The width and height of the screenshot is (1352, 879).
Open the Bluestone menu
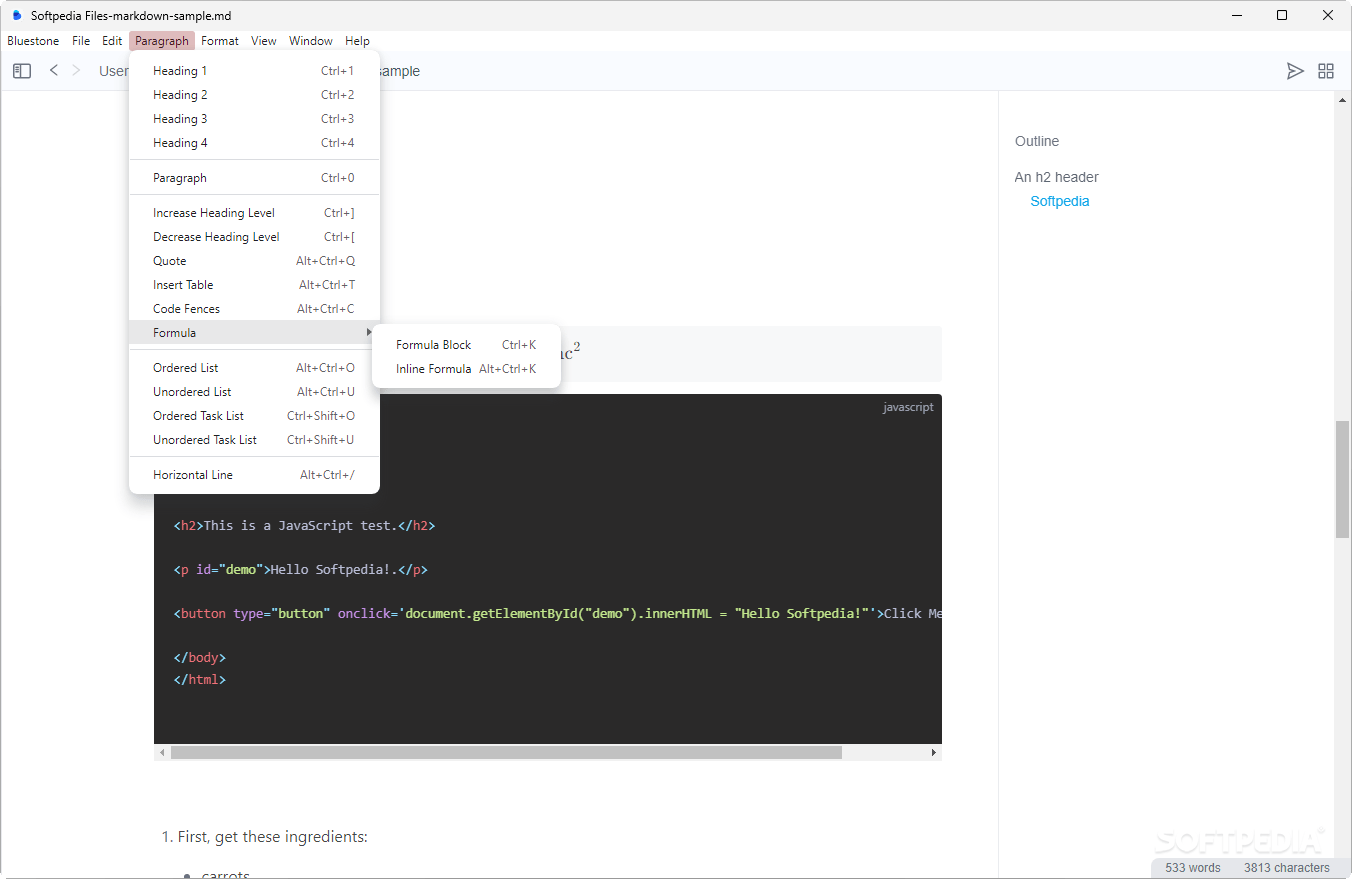[33, 41]
